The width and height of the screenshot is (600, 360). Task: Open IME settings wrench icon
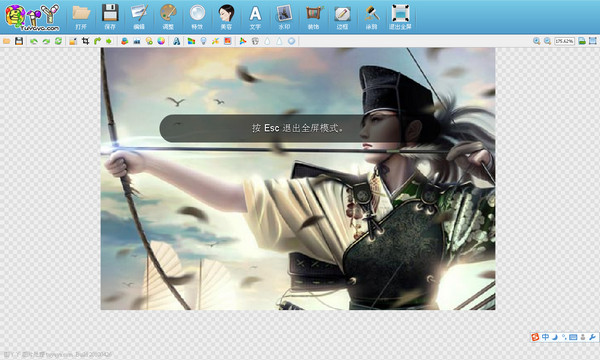(592, 337)
